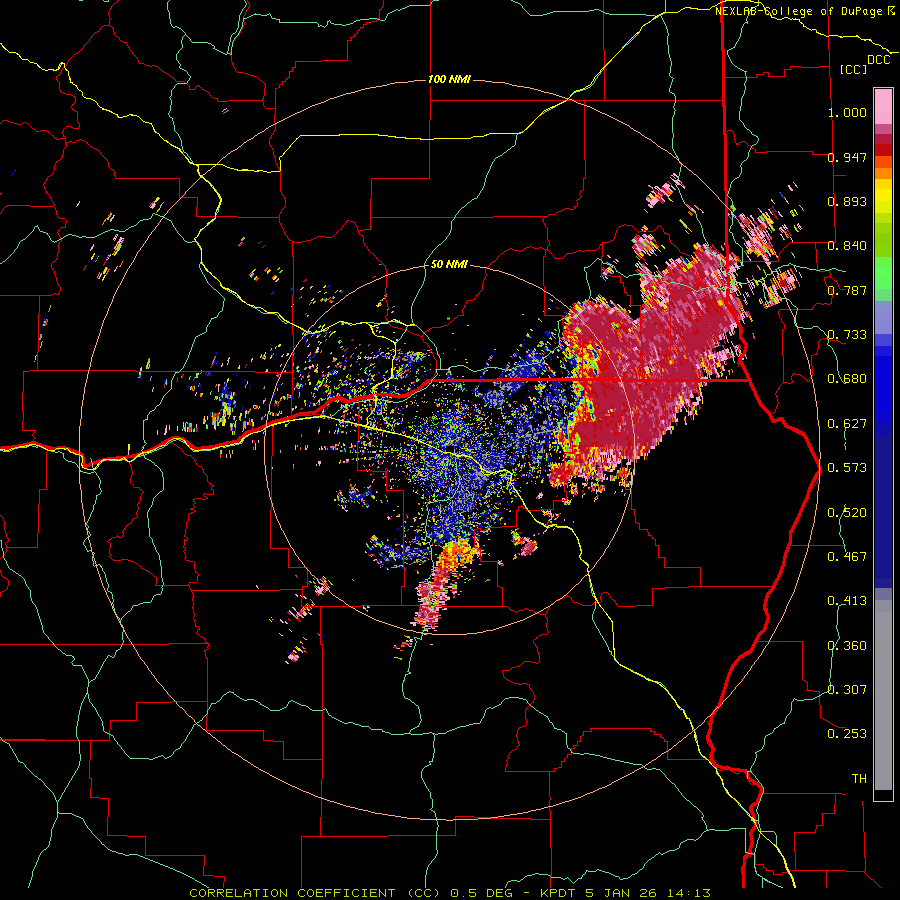Click the 0.307 legend value
This screenshot has height=900, width=900.
pos(847,689)
